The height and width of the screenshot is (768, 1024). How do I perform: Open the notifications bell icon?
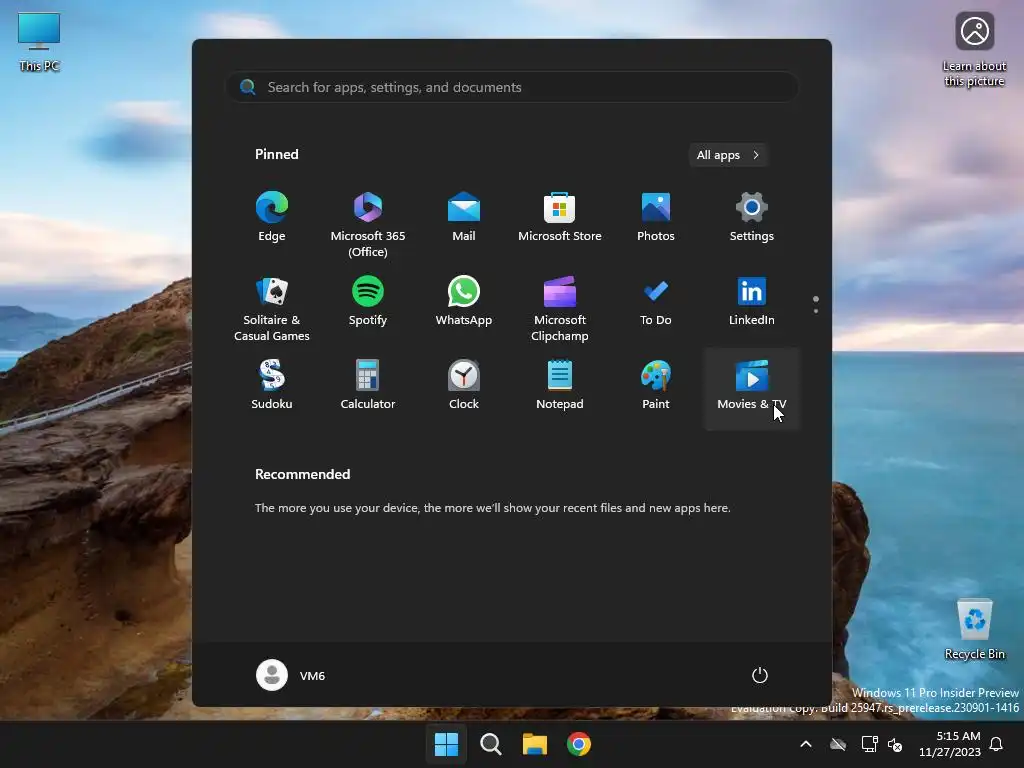tap(997, 744)
